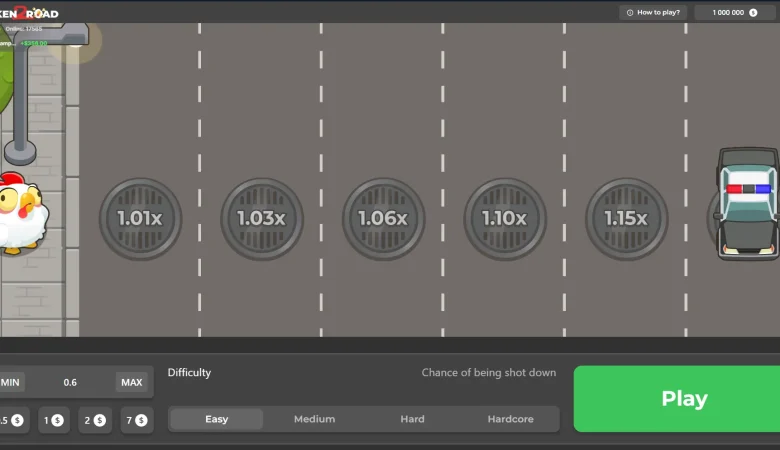Viewport: 780px width, 450px height.
Task: Open the How to play? help
Action: pos(654,13)
